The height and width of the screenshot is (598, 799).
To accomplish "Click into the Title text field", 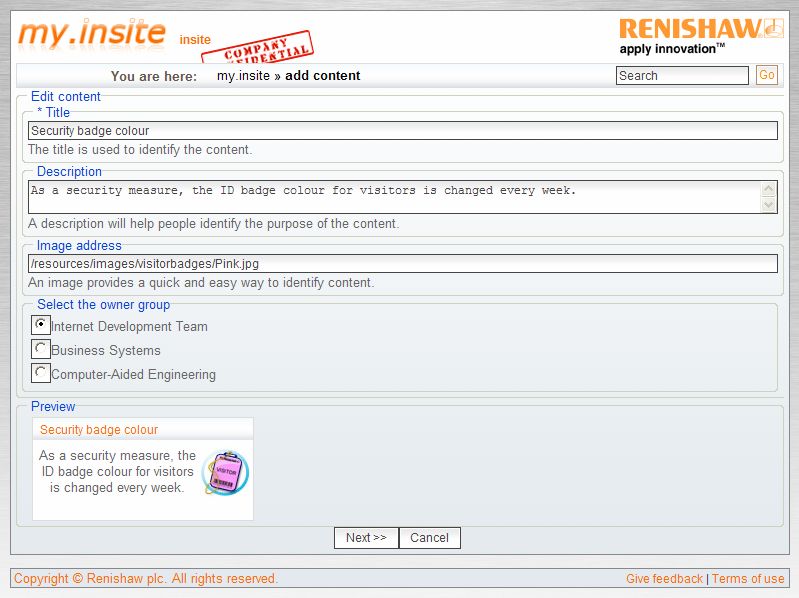I will [x=403, y=130].
